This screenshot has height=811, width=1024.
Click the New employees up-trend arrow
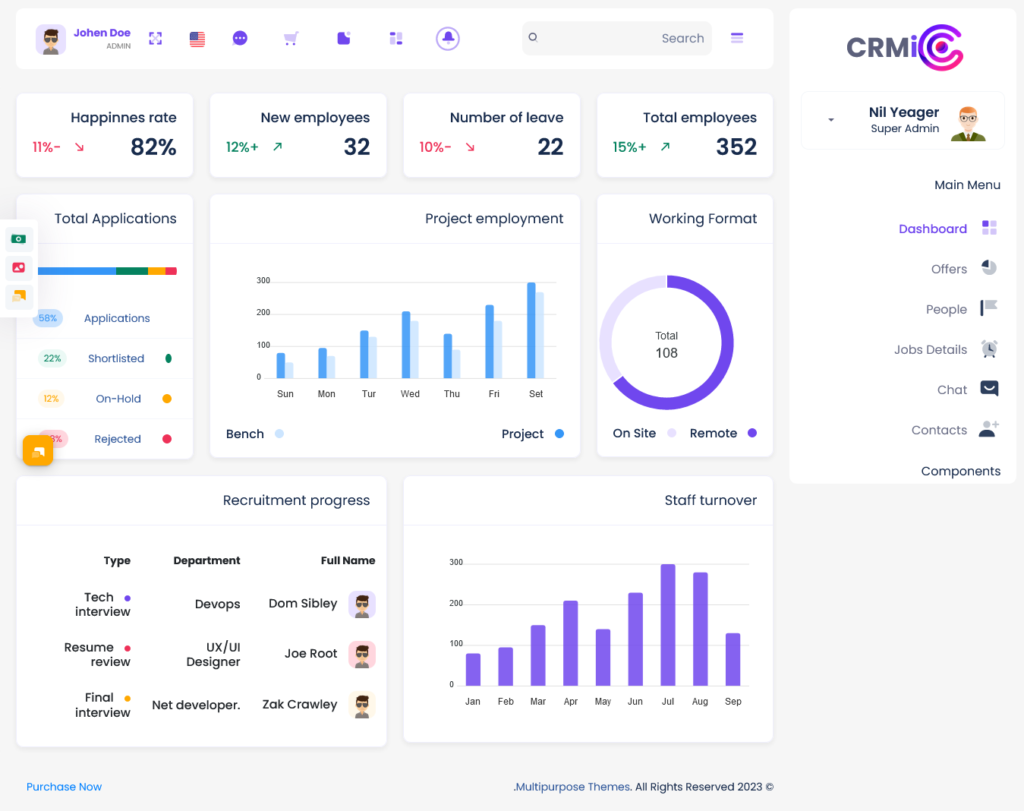[278, 147]
